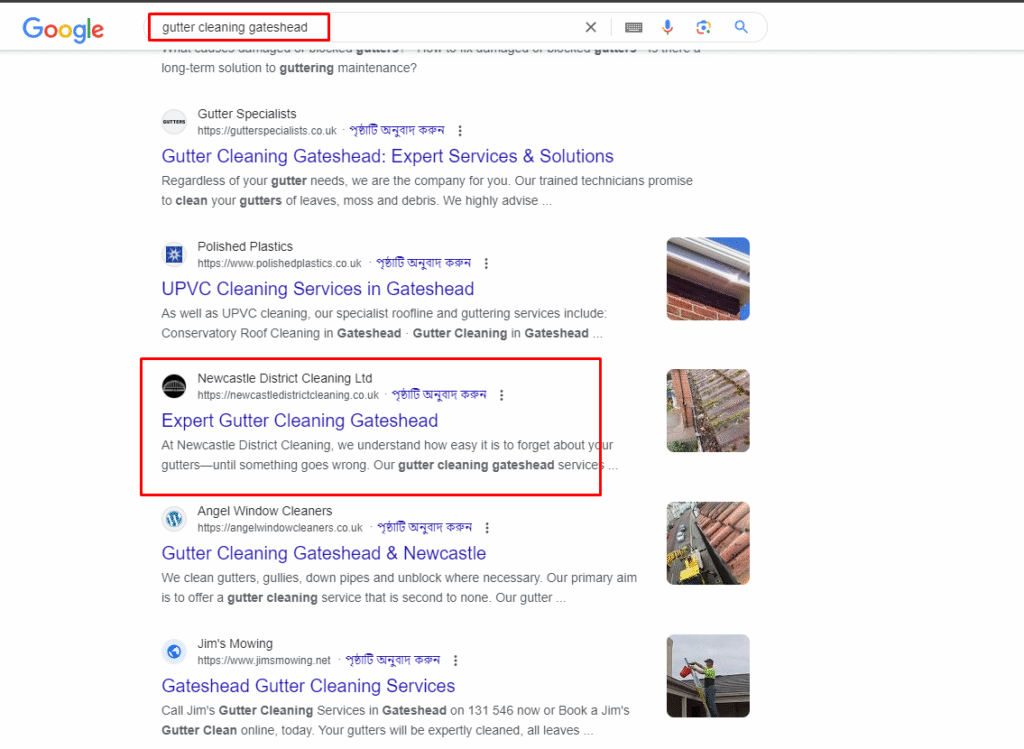Image resolution: width=1024 pixels, height=749 pixels.
Task: Click the www.polishedplastics.co.uk URL
Action: pyautogui.click(x=280, y=263)
